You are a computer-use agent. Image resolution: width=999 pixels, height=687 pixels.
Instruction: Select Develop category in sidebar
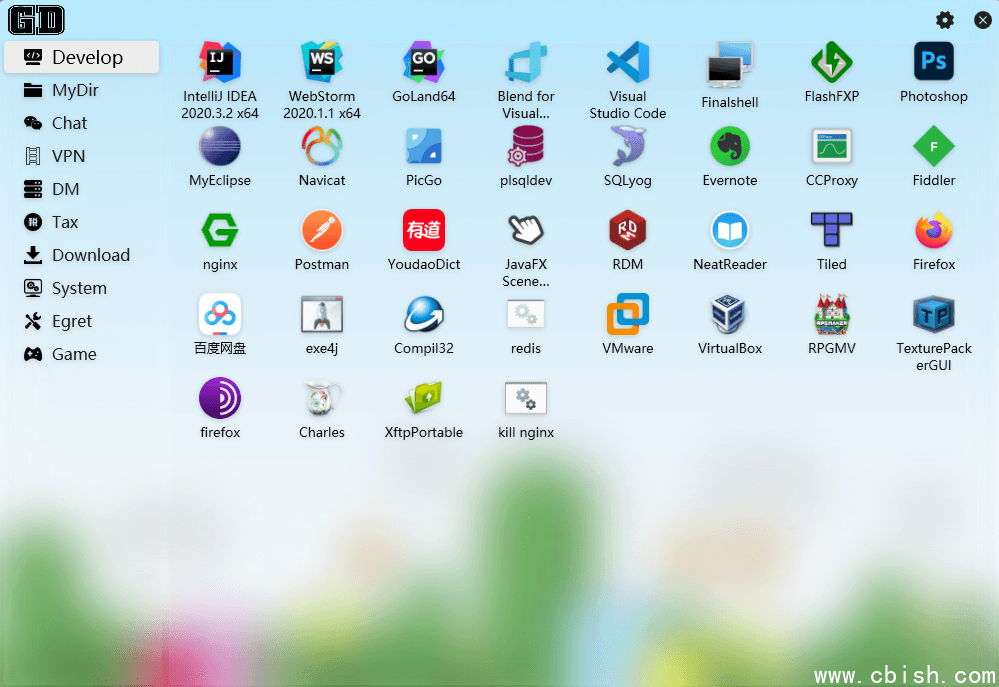tap(82, 57)
